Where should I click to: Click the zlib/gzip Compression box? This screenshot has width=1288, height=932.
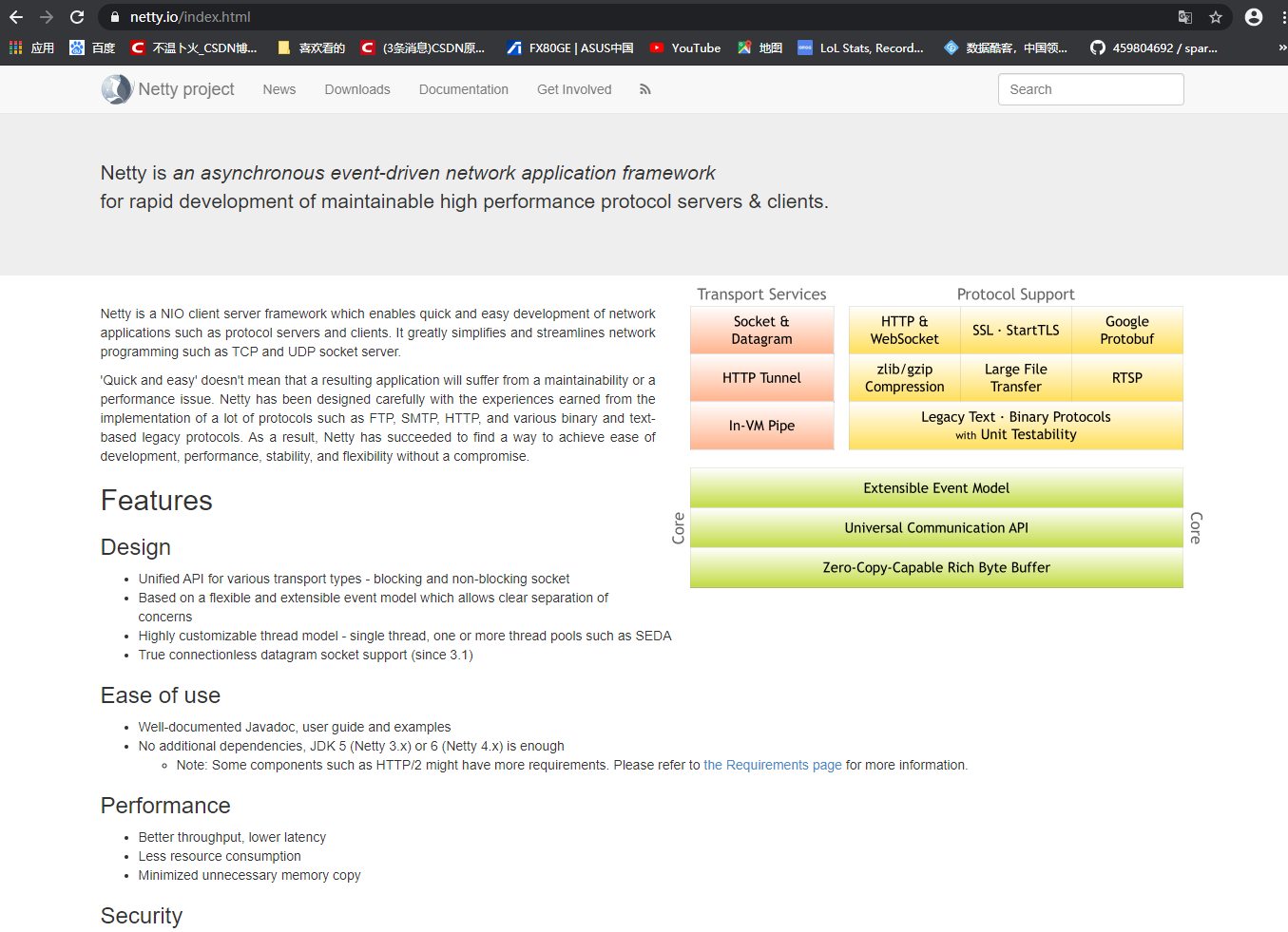tap(904, 377)
